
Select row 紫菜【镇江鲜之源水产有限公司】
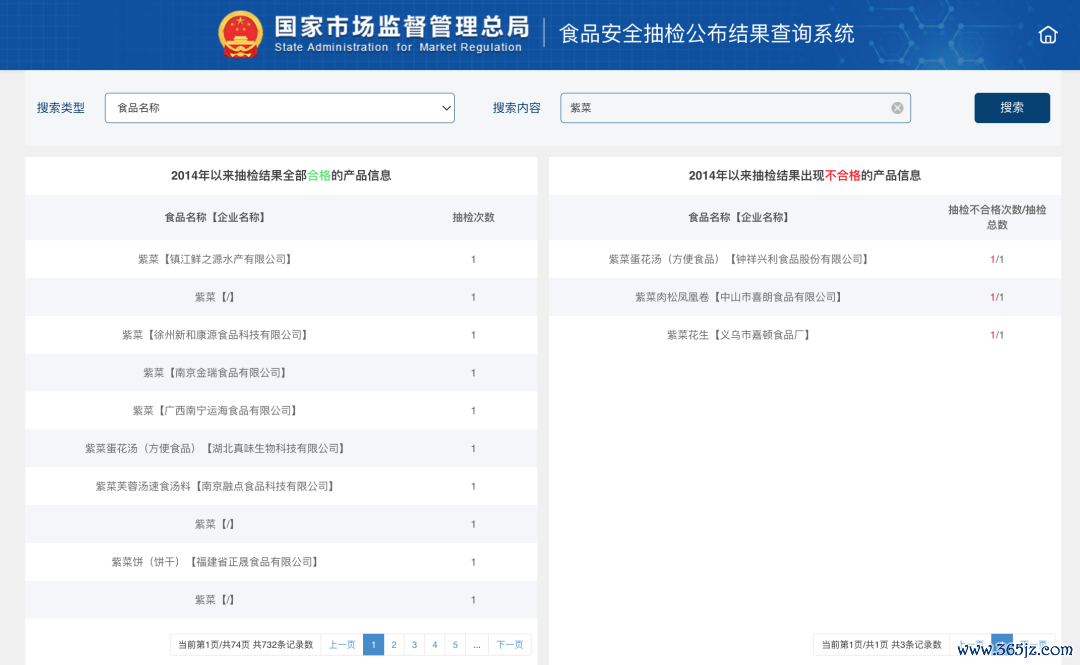(281, 259)
